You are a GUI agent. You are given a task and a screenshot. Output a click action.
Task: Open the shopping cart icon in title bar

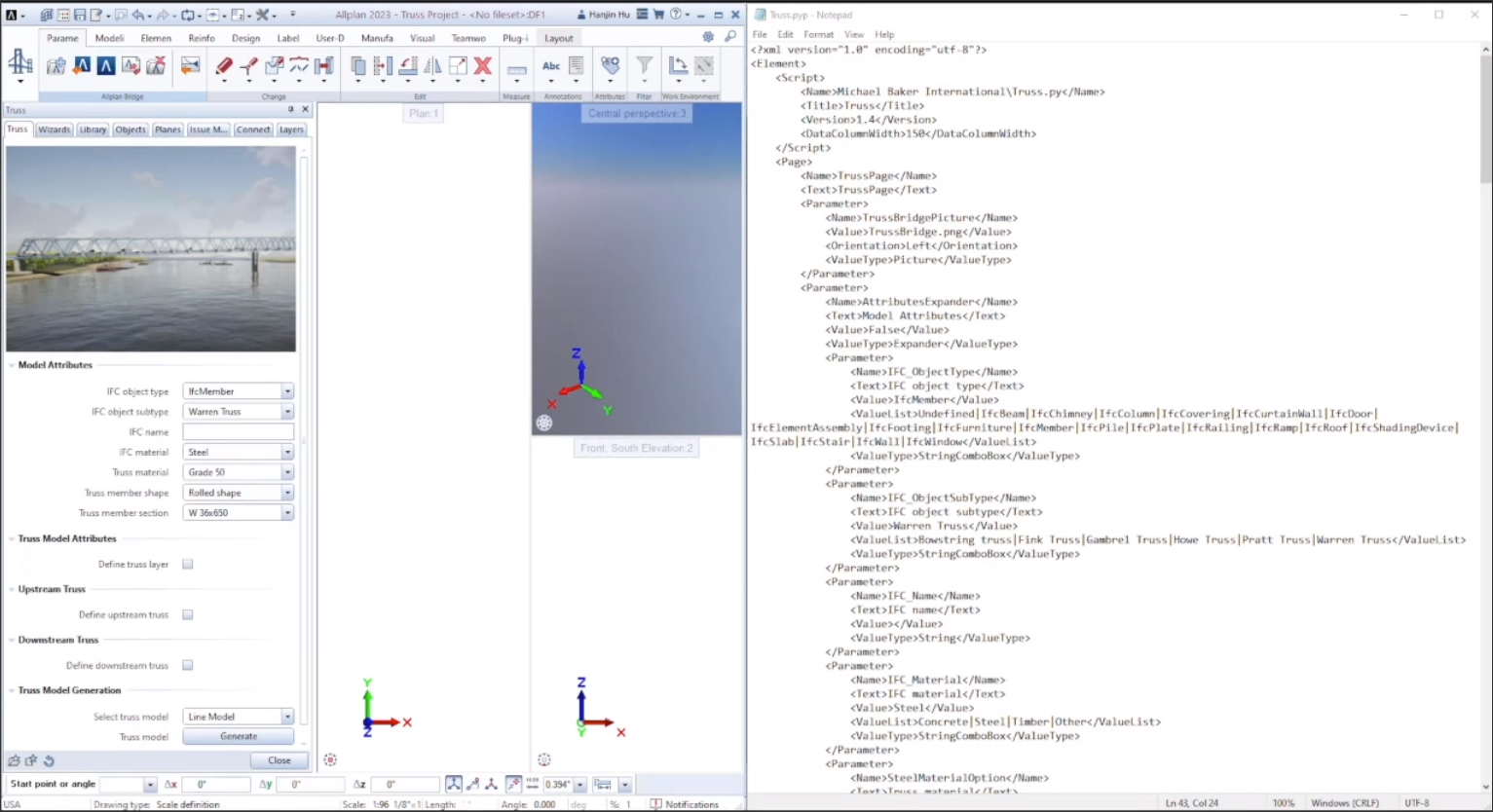(658, 15)
